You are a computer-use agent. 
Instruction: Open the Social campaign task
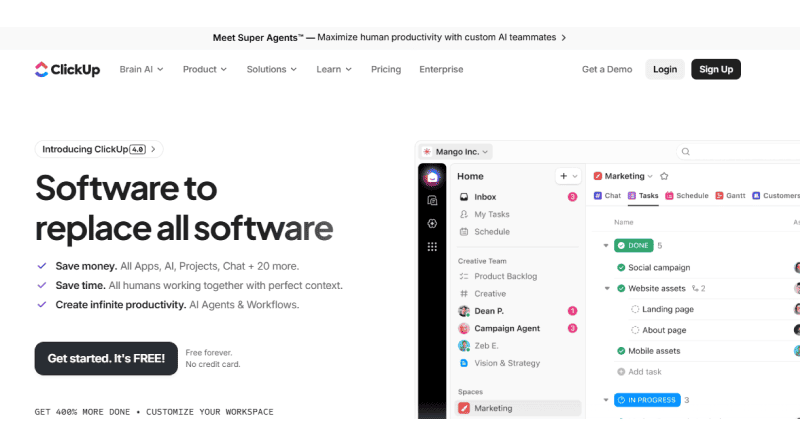coord(659,267)
